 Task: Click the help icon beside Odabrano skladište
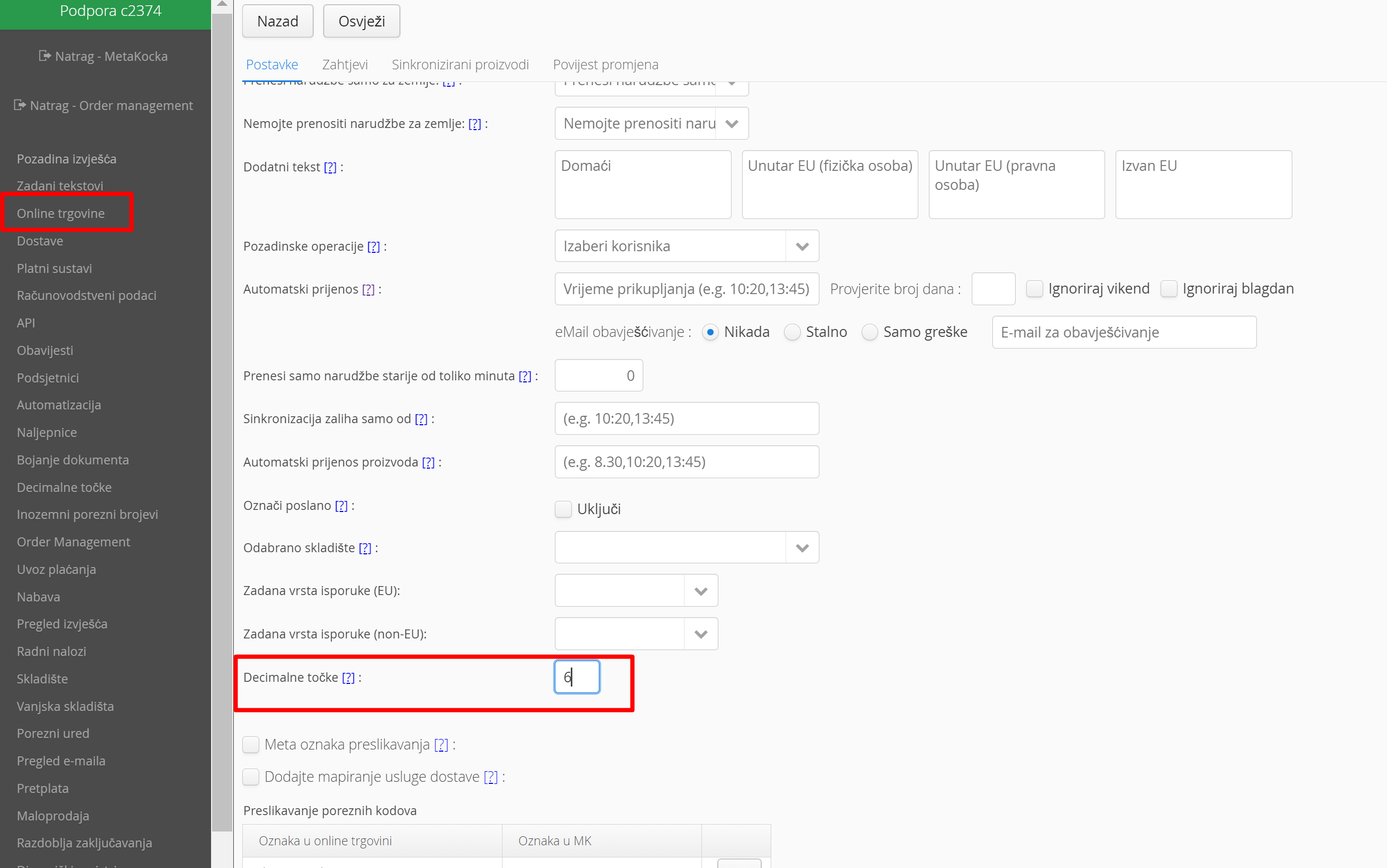[x=365, y=548]
